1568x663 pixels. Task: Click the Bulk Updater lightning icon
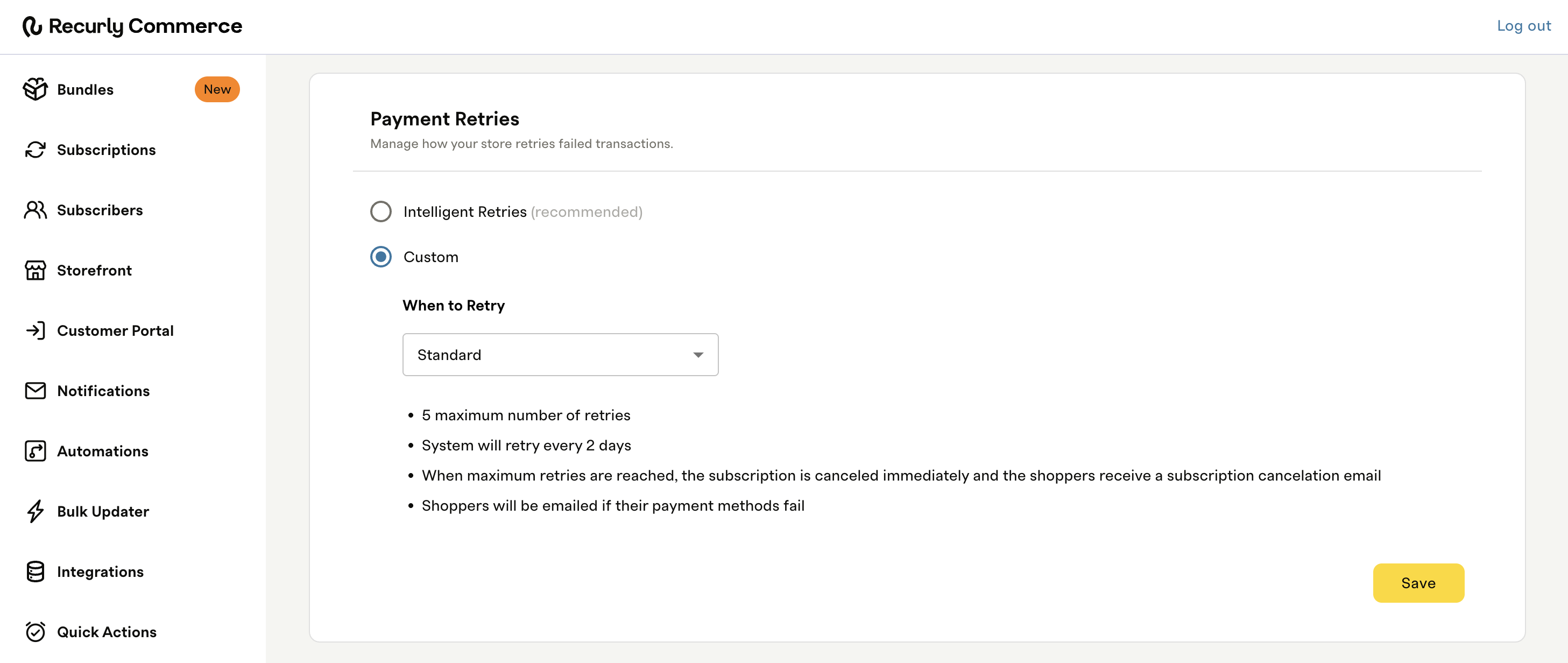(x=36, y=511)
